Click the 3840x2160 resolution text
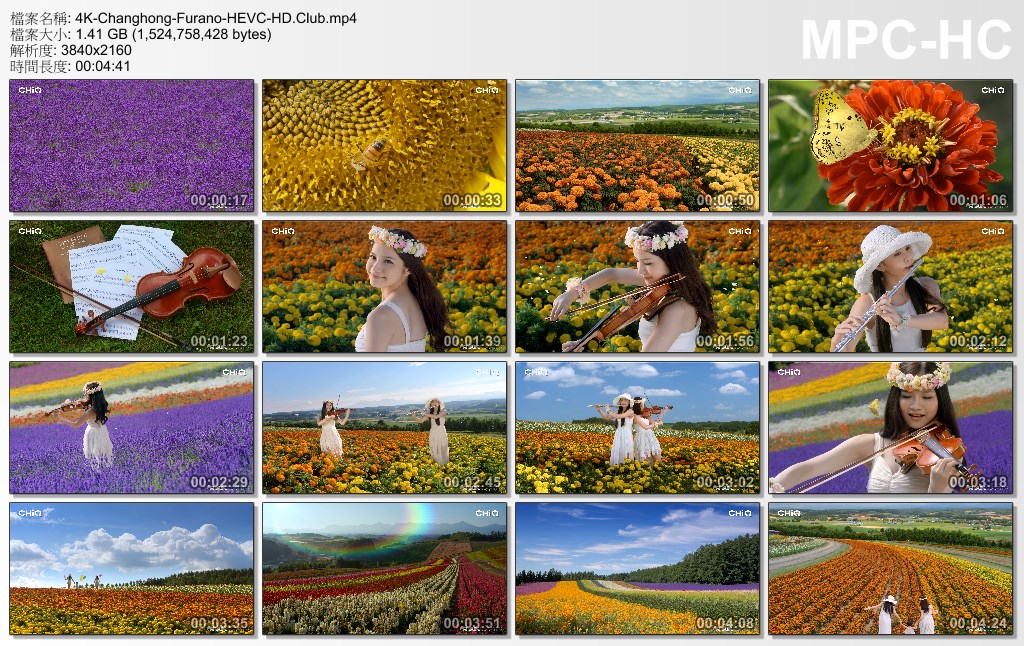1024x646 pixels. (103, 50)
